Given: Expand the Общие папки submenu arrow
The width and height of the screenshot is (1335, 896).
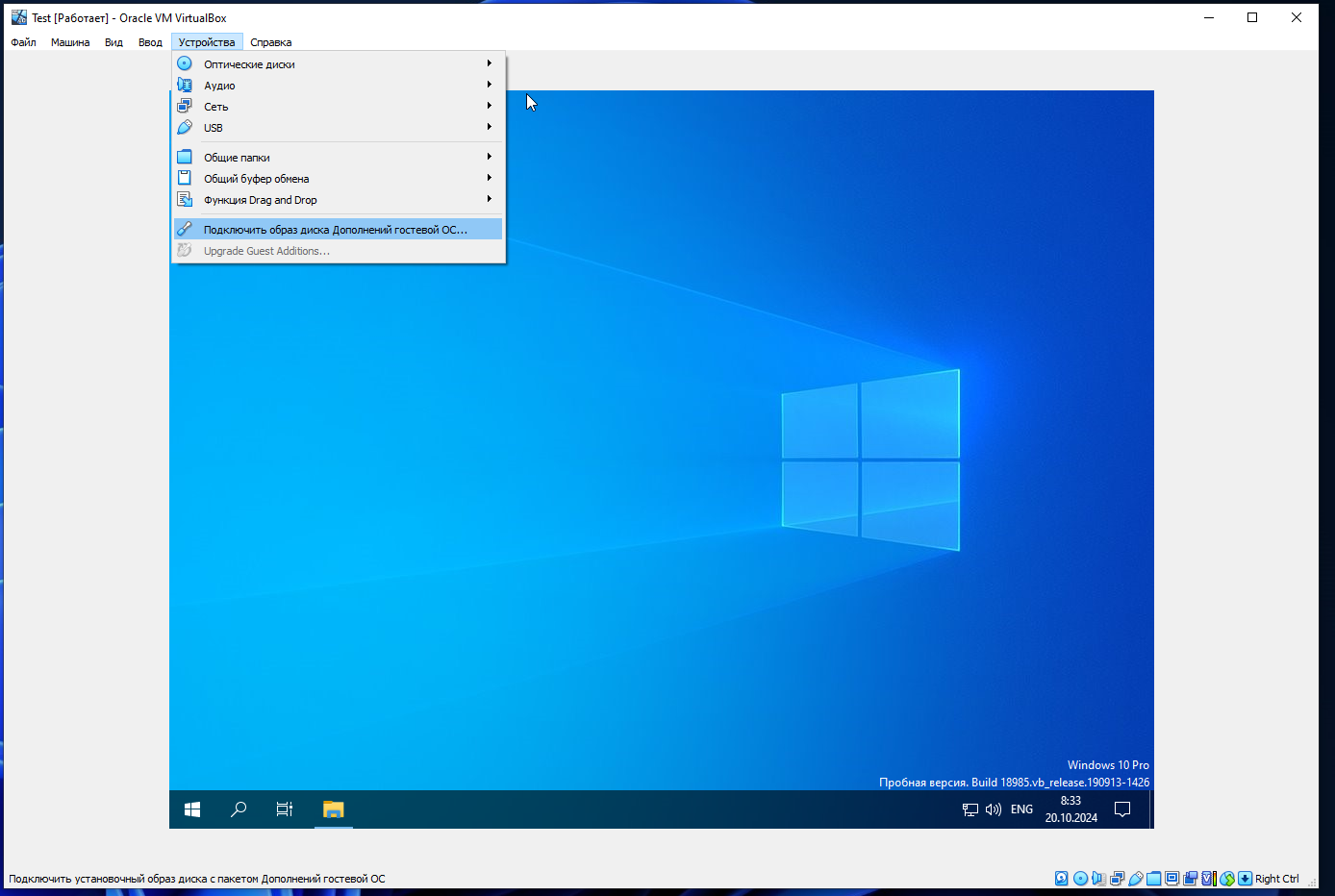Looking at the screenshot, I should (490, 157).
